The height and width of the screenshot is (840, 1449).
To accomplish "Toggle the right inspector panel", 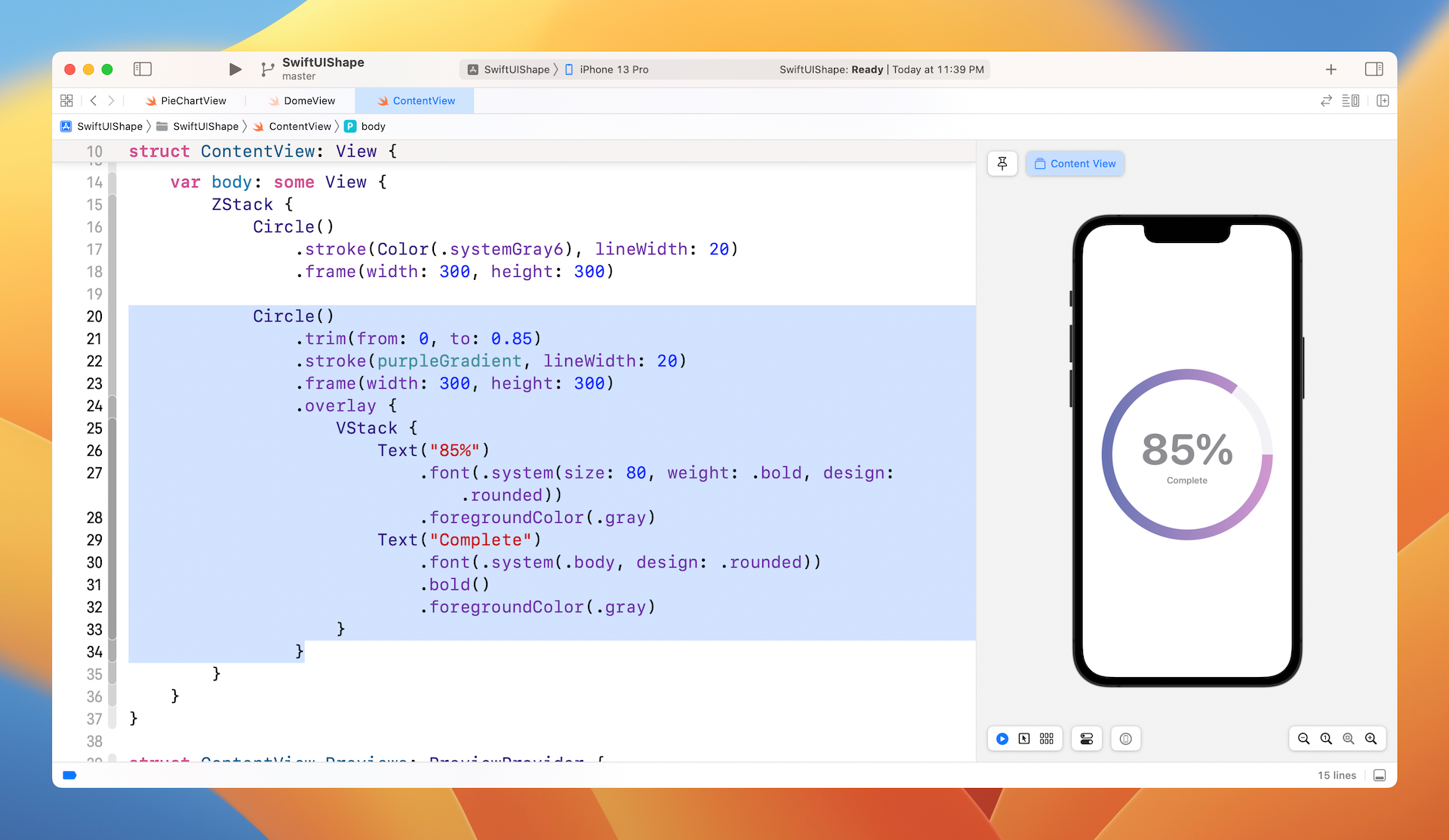I will click(x=1374, y=69).
